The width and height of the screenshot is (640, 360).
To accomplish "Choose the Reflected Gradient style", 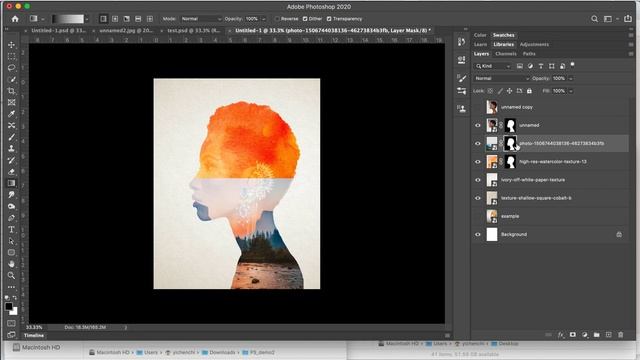I will [x=138, y=19].
